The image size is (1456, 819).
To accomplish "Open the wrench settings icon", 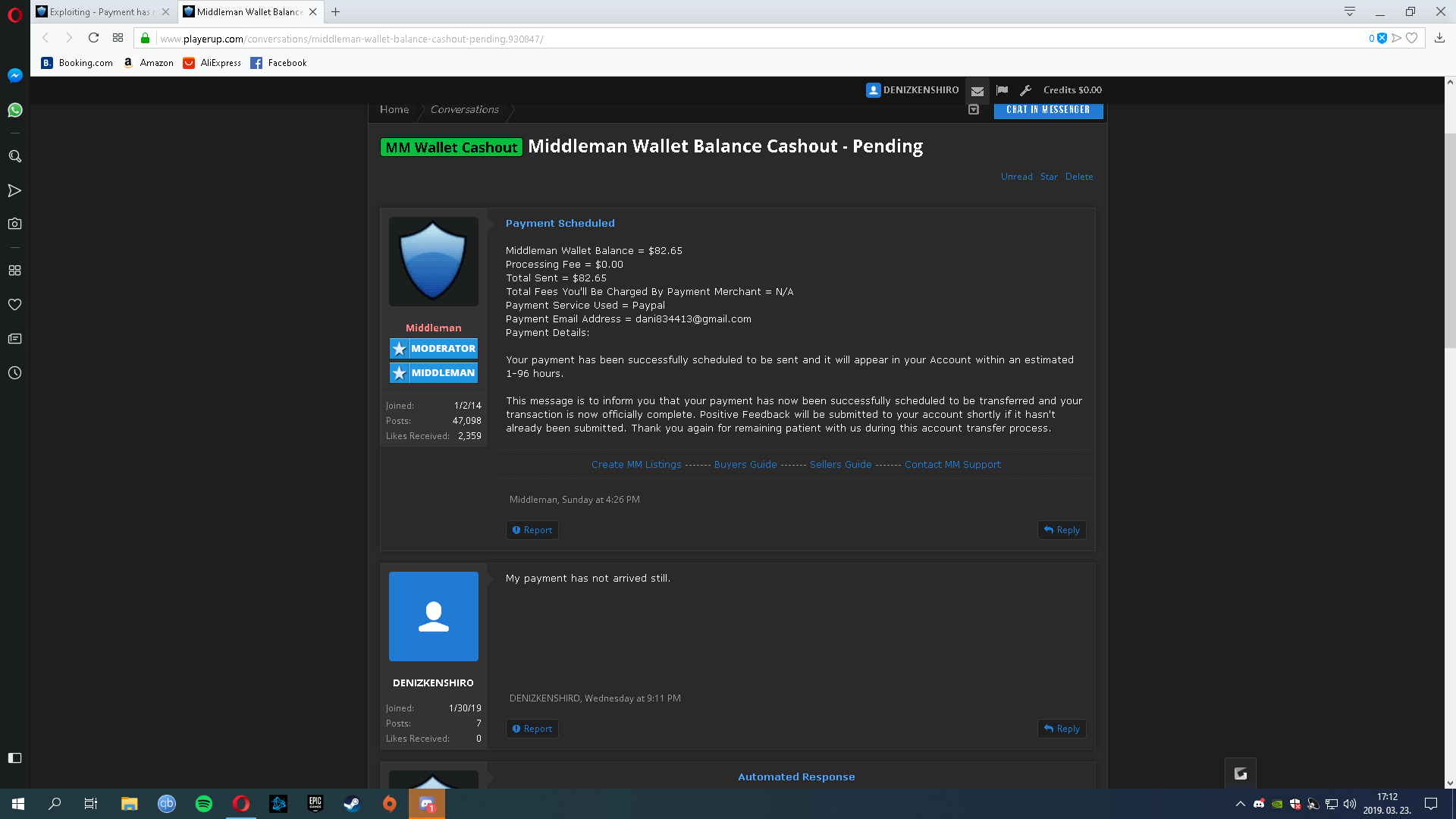I will pos(1025,90).
